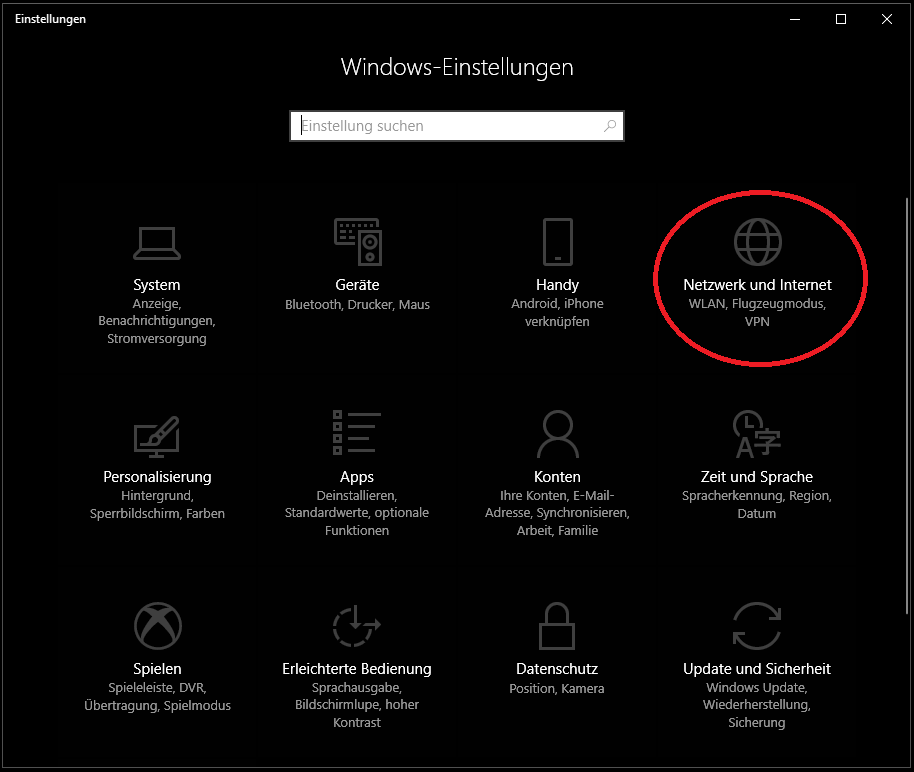Focus the Einstellung suchen search field
This screenshot has height=772, width=914.
pyautogui.click(x=450, y=127)
